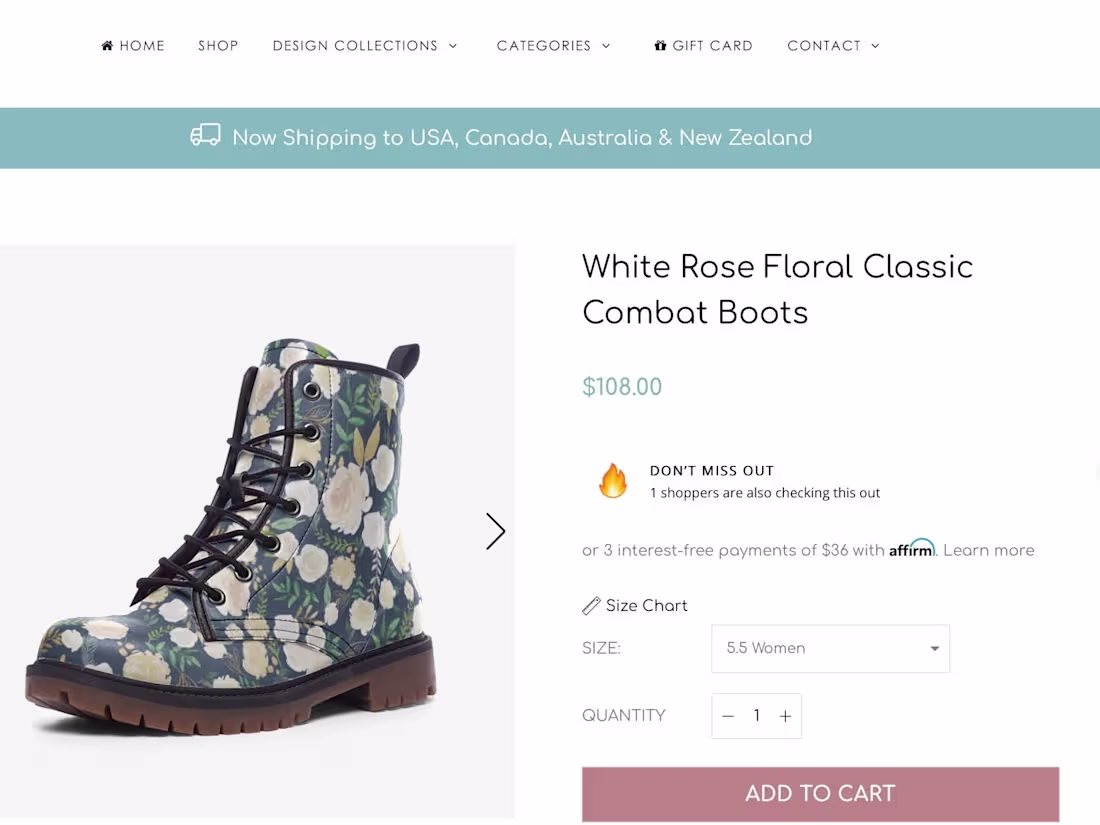Click the minus icon to decrease quantity

tap(728, 716)
